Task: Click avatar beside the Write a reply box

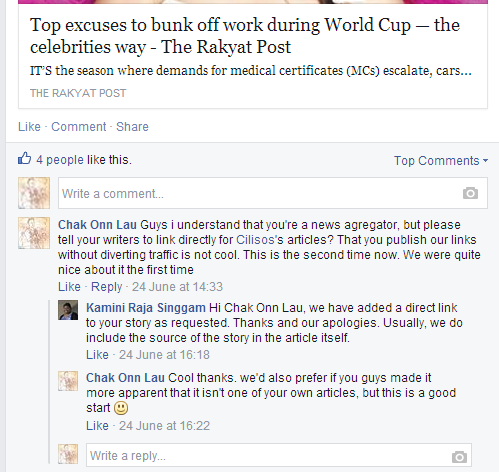Action: pos(68,454)
